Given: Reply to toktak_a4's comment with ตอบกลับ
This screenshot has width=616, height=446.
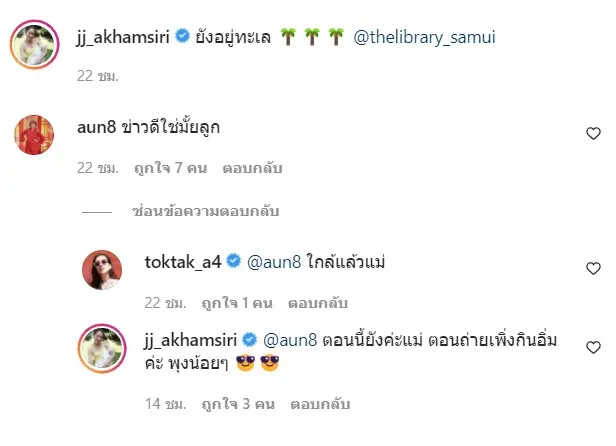Looking at the screenshot, I should (318, 303).
